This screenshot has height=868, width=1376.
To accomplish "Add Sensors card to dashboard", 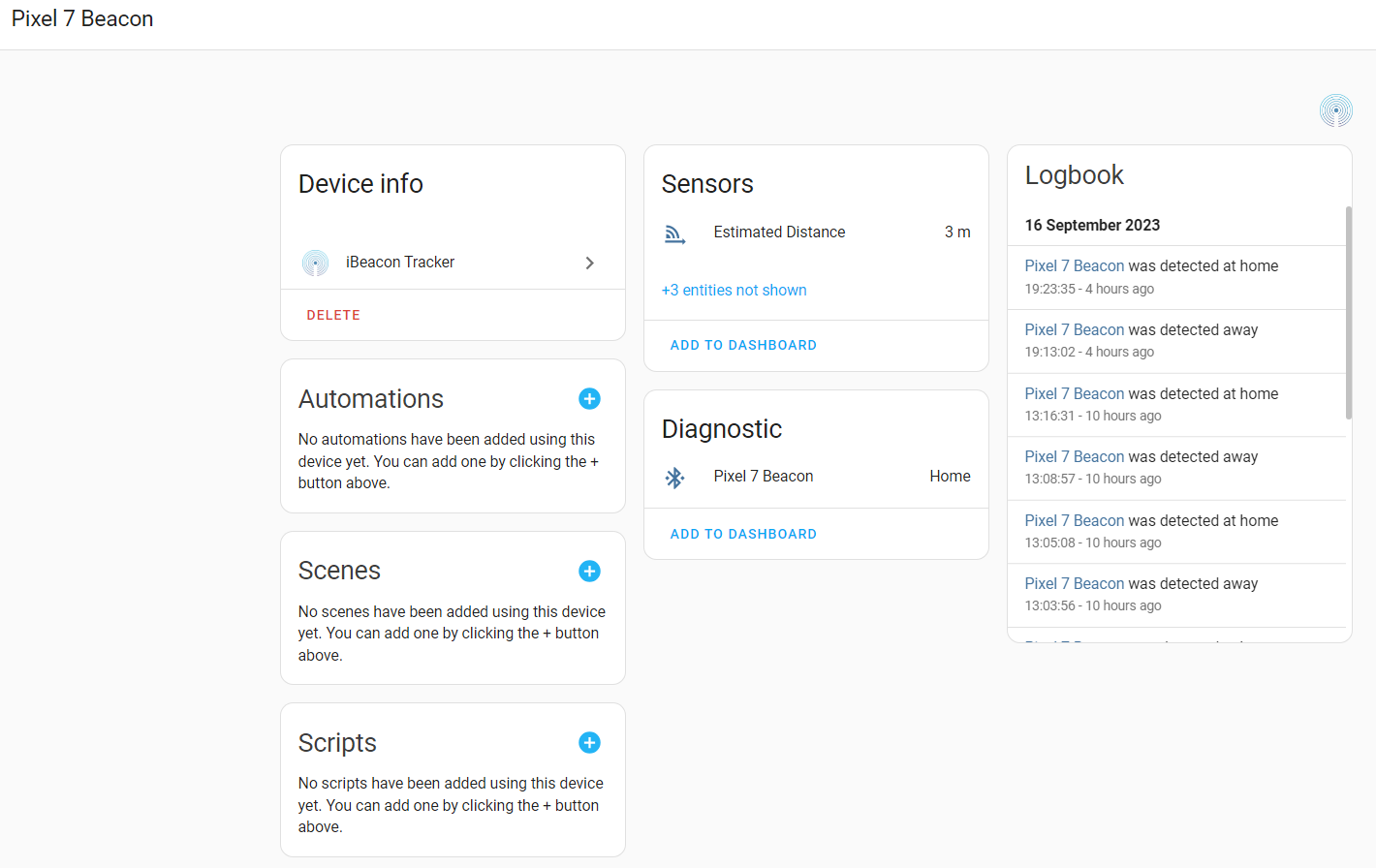I will [x=743, y=346].
